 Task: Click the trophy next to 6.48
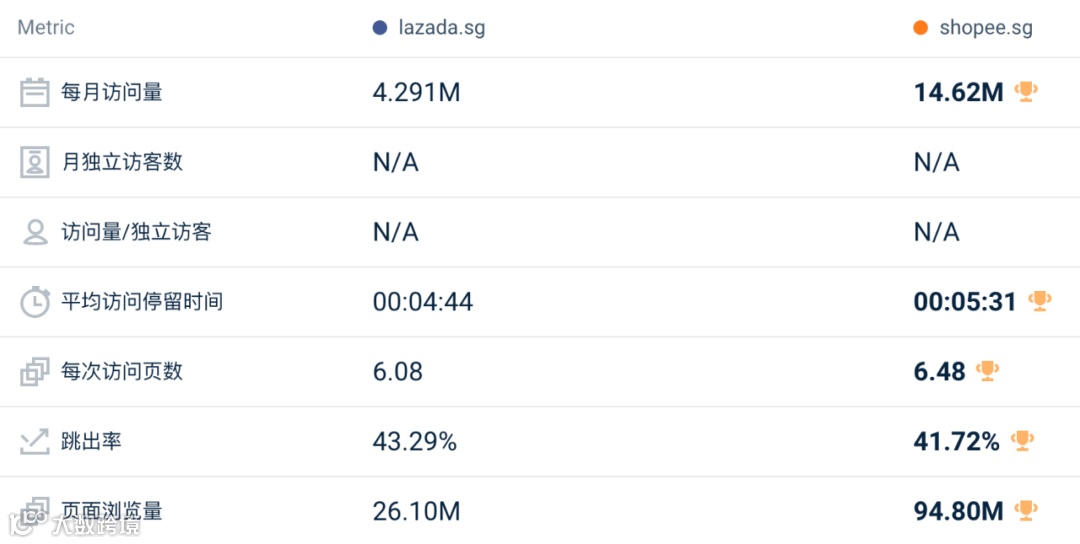[988, 371]
